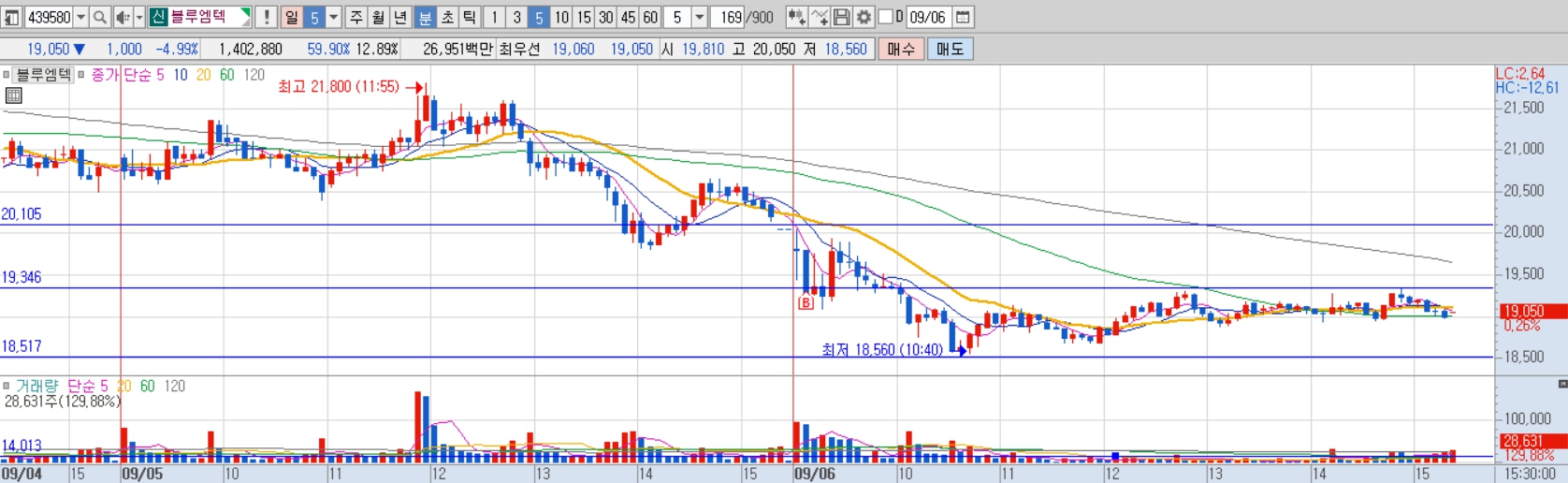Click the custom interval value field 5

coord(676,18)
